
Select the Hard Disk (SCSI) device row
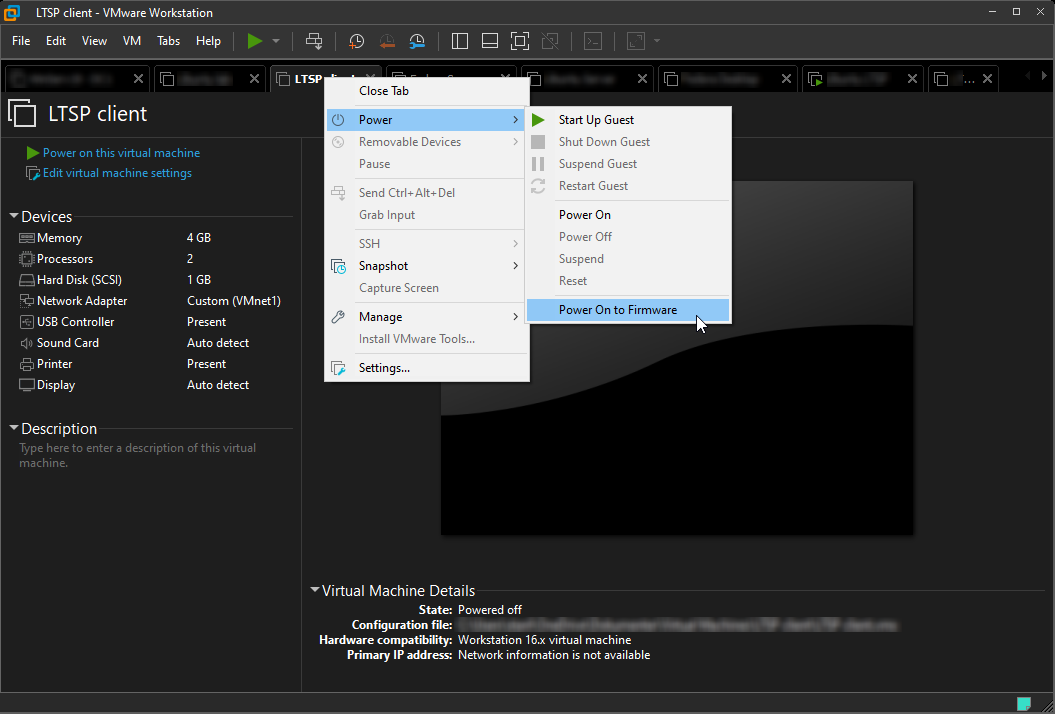coord(152,280)
